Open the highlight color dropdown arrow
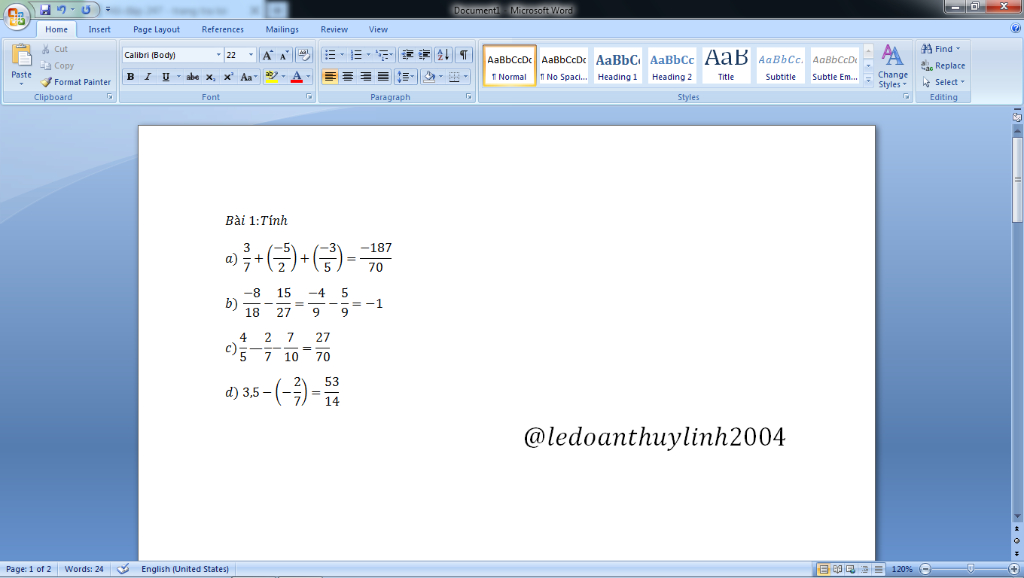The image size is (1024, 578). tap(283, 77)
